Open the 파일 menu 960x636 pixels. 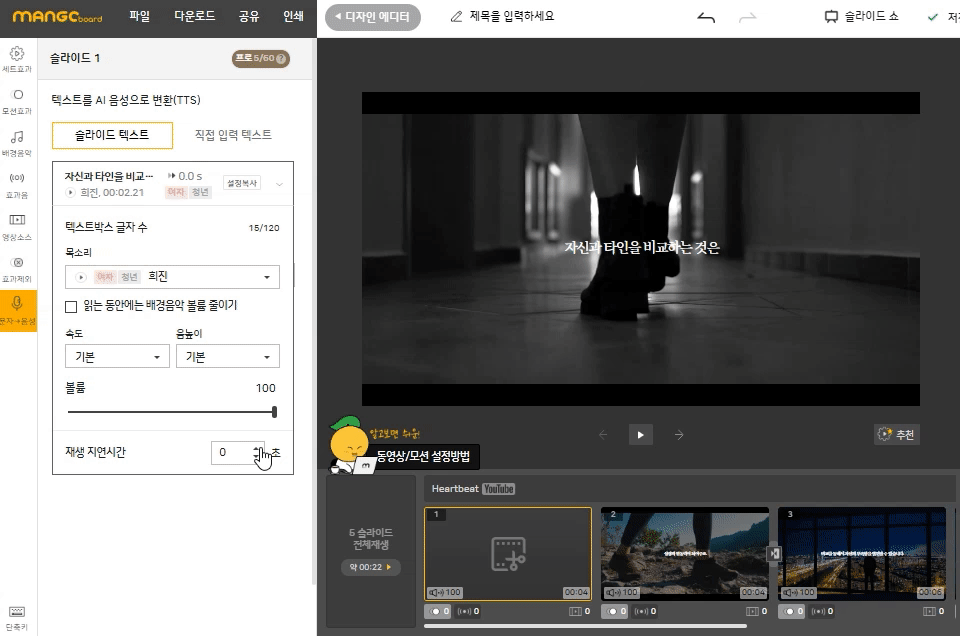140,17
